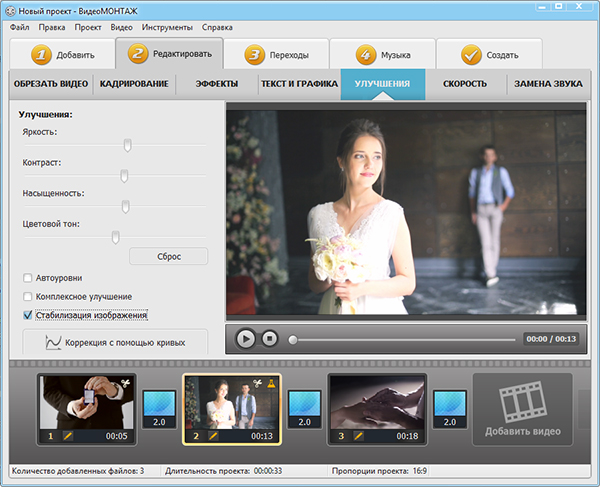Click the Сброс button
The width and height of the screenshot is (600, 487).
pyautogui.click(x=169, y=256)
